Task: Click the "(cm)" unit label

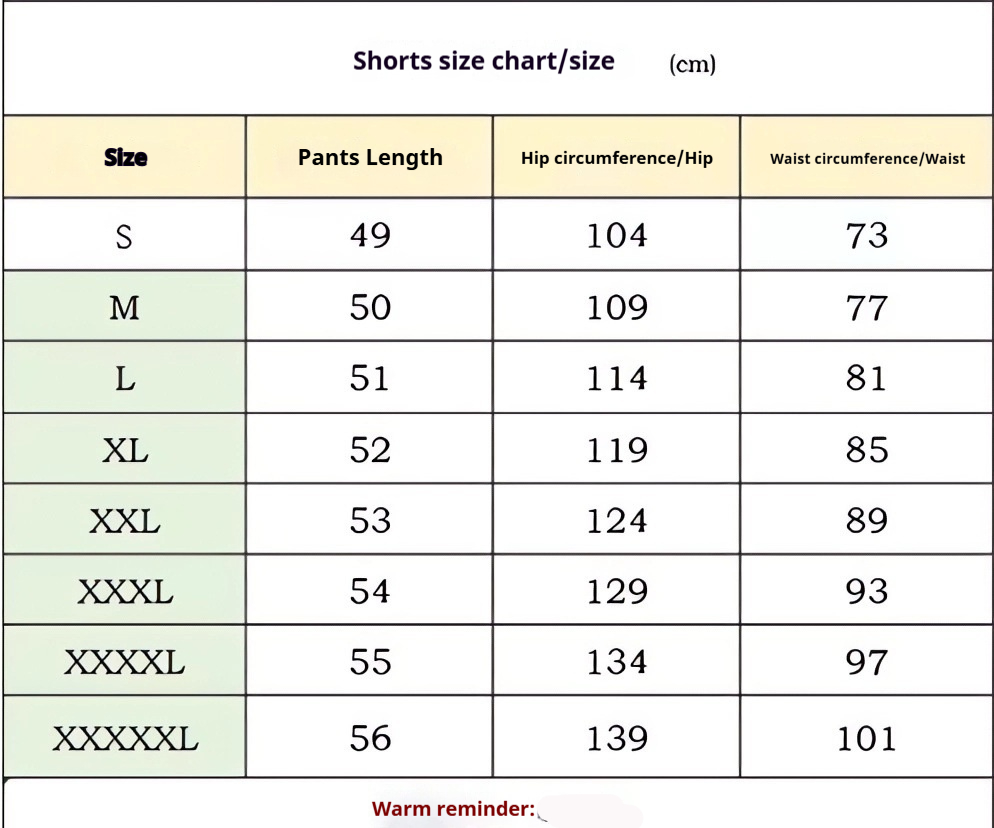Action: point(692,64)
